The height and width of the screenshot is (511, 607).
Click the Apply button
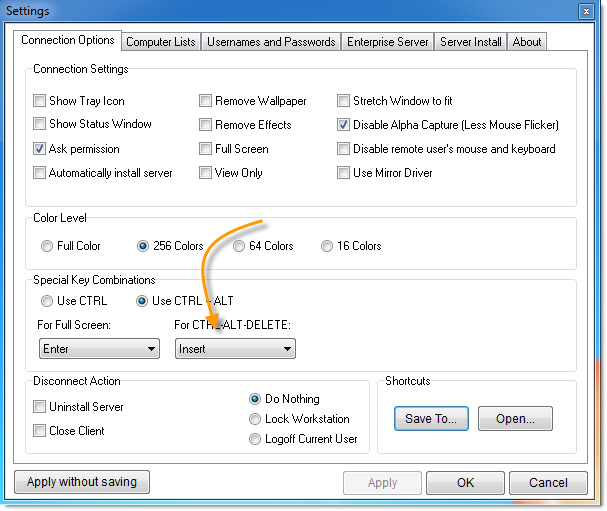[x=382, y=483]
